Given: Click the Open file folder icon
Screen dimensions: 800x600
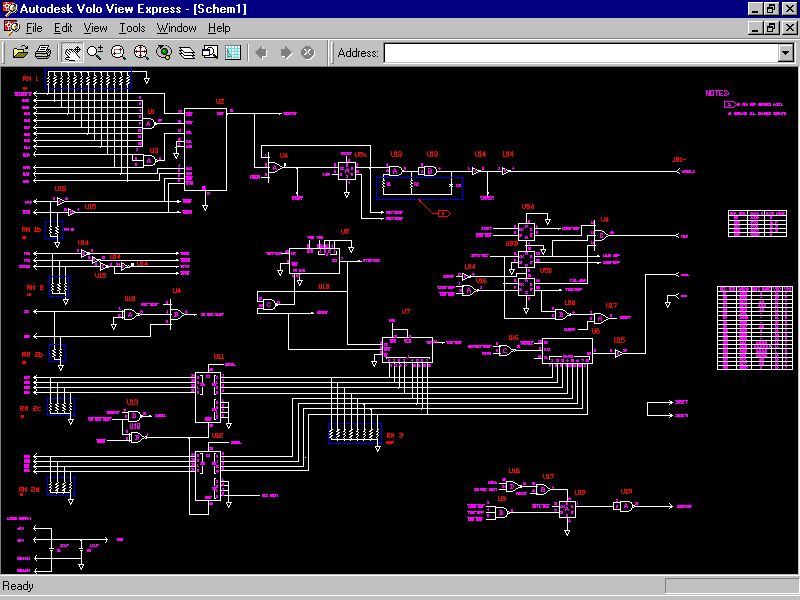Looking at the screenshot, I should point(20,52).
